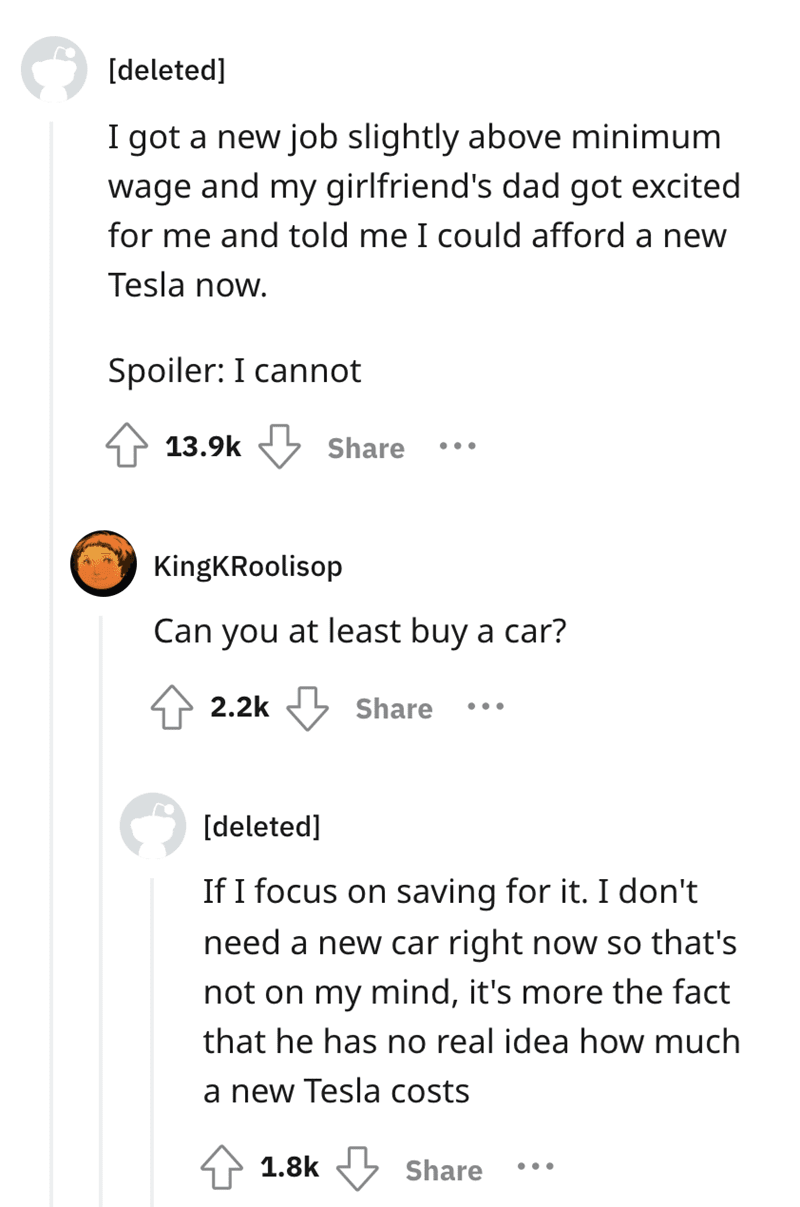Image resolution: width=800 pixels, height=1207 pixels.
Task: Click the 'Spoiler: I cannot' text
Action: [234, 371]
